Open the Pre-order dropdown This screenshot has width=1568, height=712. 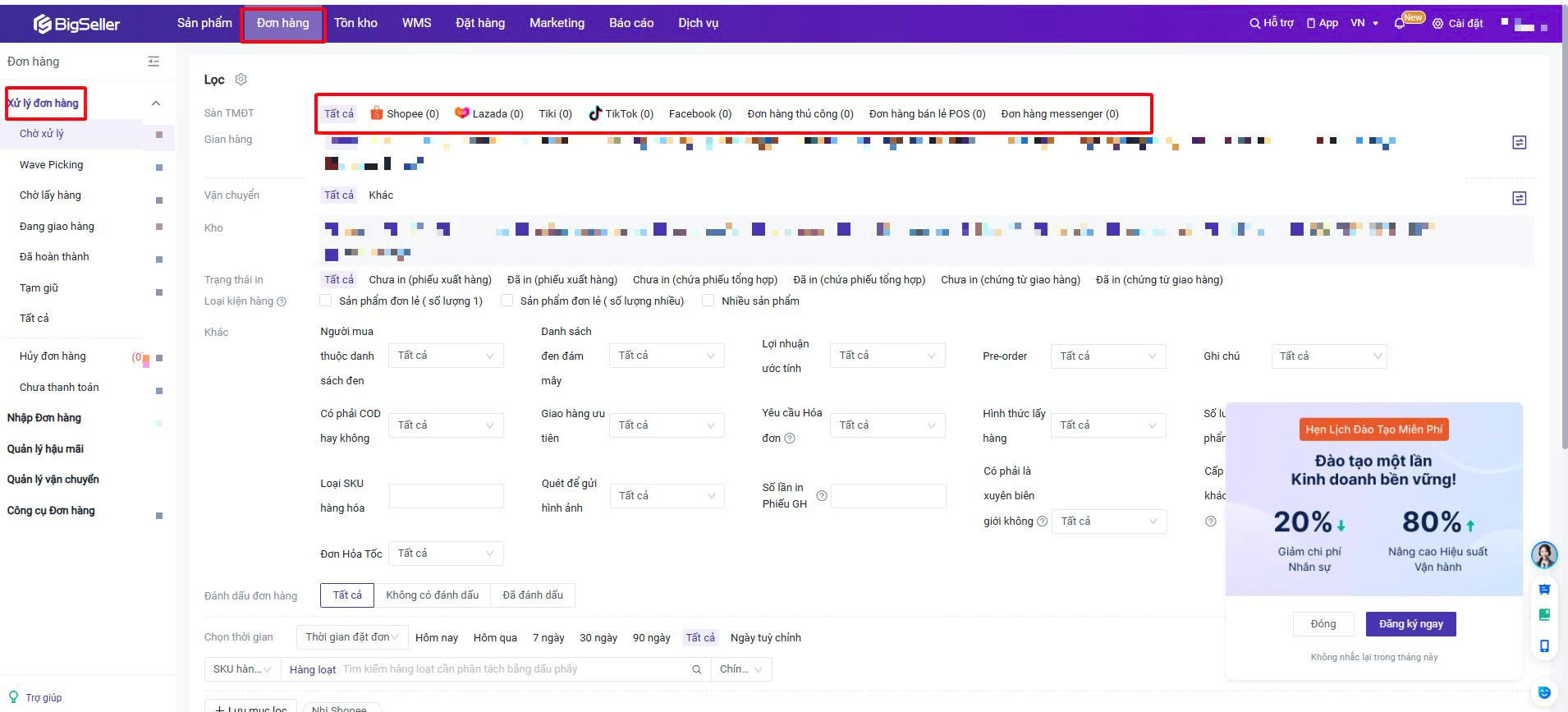coord(1107,356)
